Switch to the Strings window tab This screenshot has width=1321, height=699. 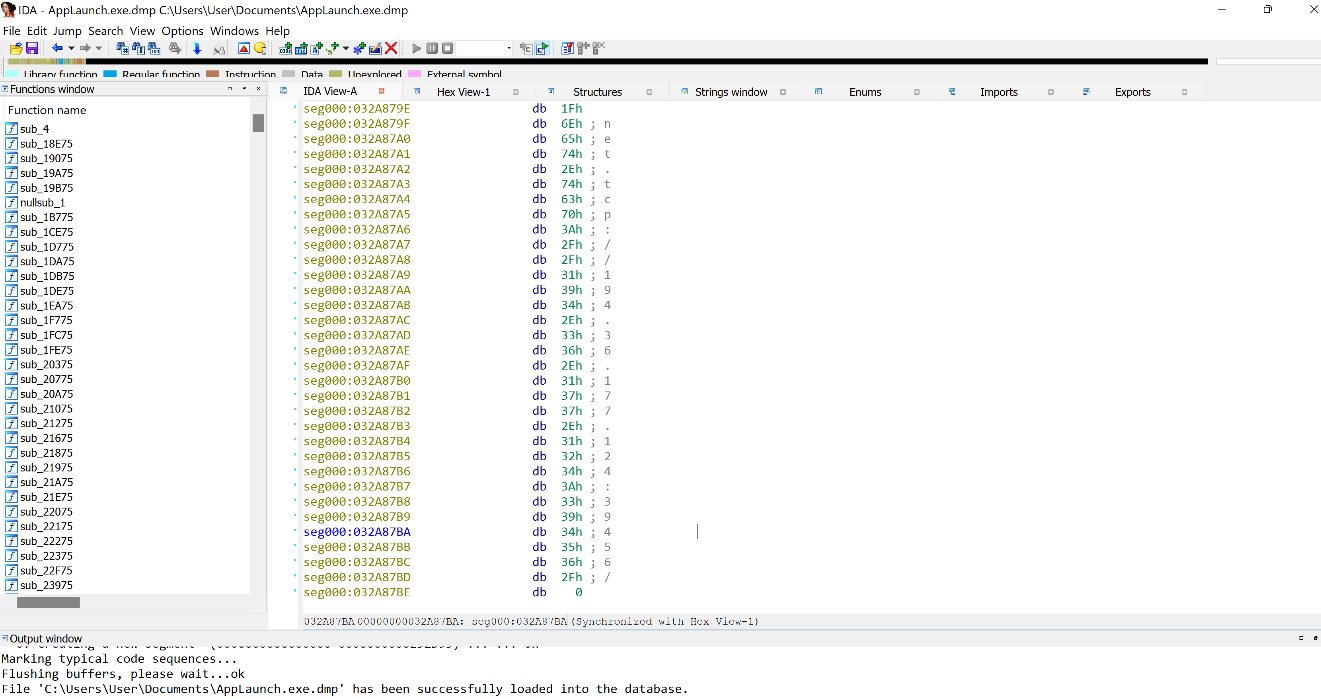pos(731,92)
